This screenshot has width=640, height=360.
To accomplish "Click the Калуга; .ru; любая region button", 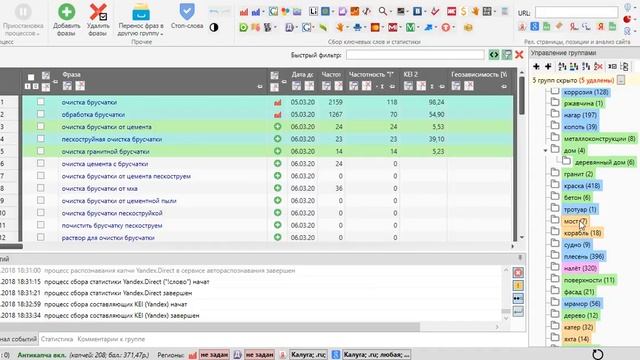I will pos(376,355).
